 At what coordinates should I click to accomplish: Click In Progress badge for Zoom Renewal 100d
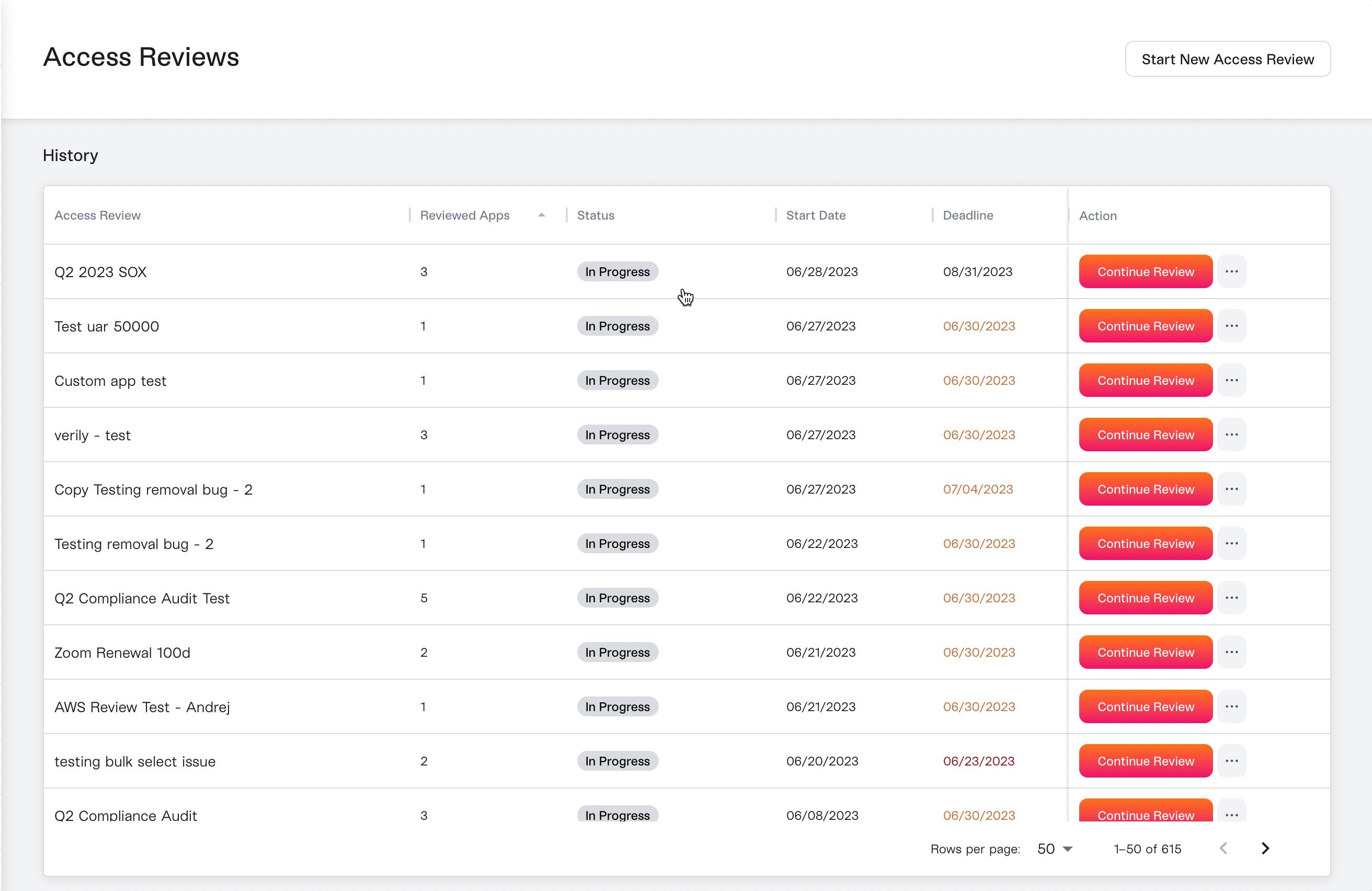pyautogui.click(x=618, y=652)
